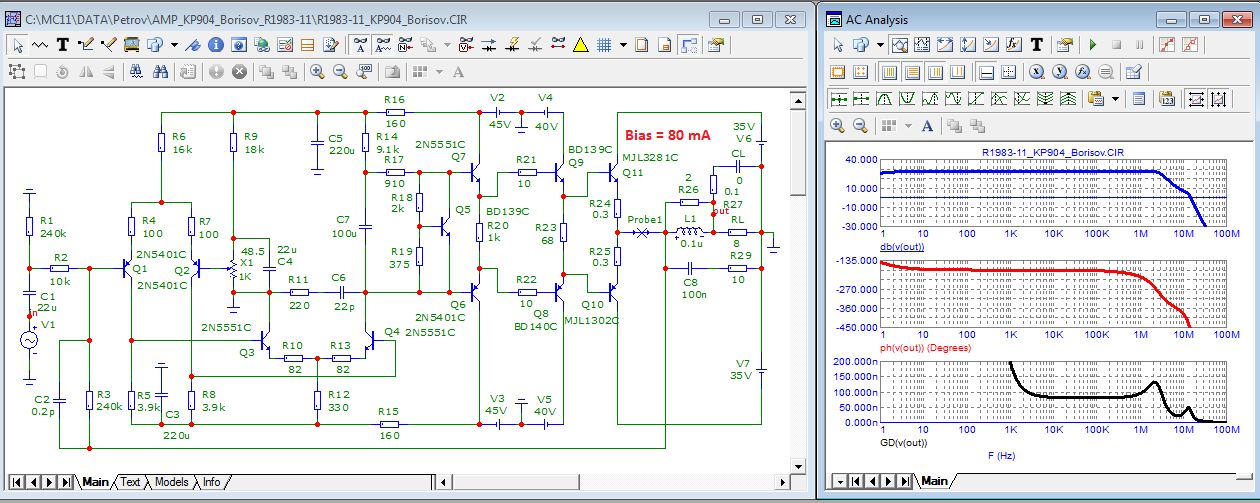The height and width of the screenshot is (503, 1260).
Task: Select the Bus drawing tool
Action: (x=132, y=45)
